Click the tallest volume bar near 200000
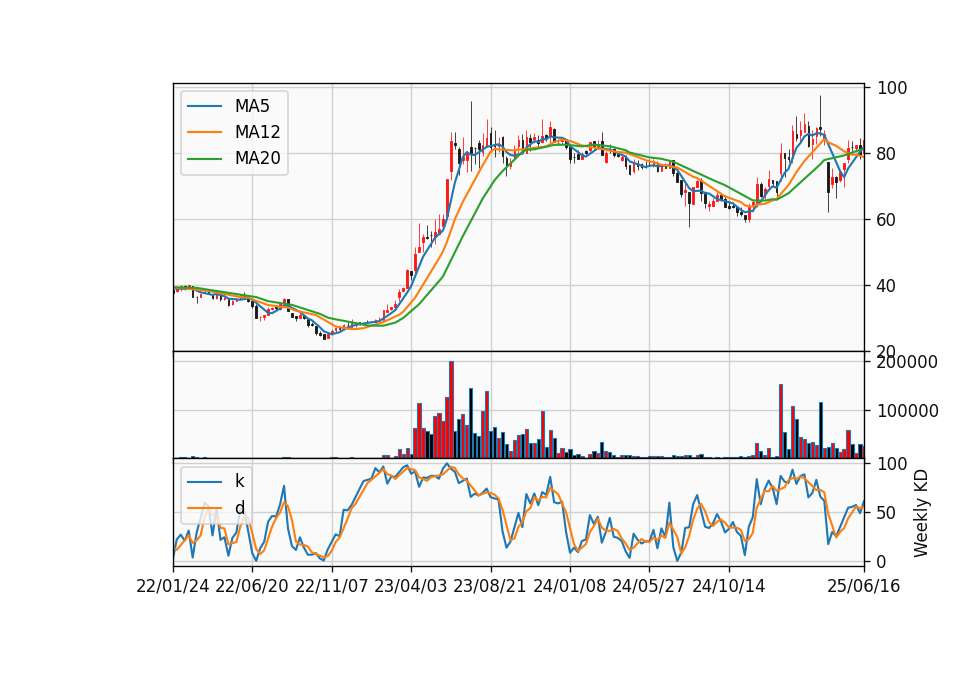The height and width of the screenshot is (690, 960). (x=451, y=410)
